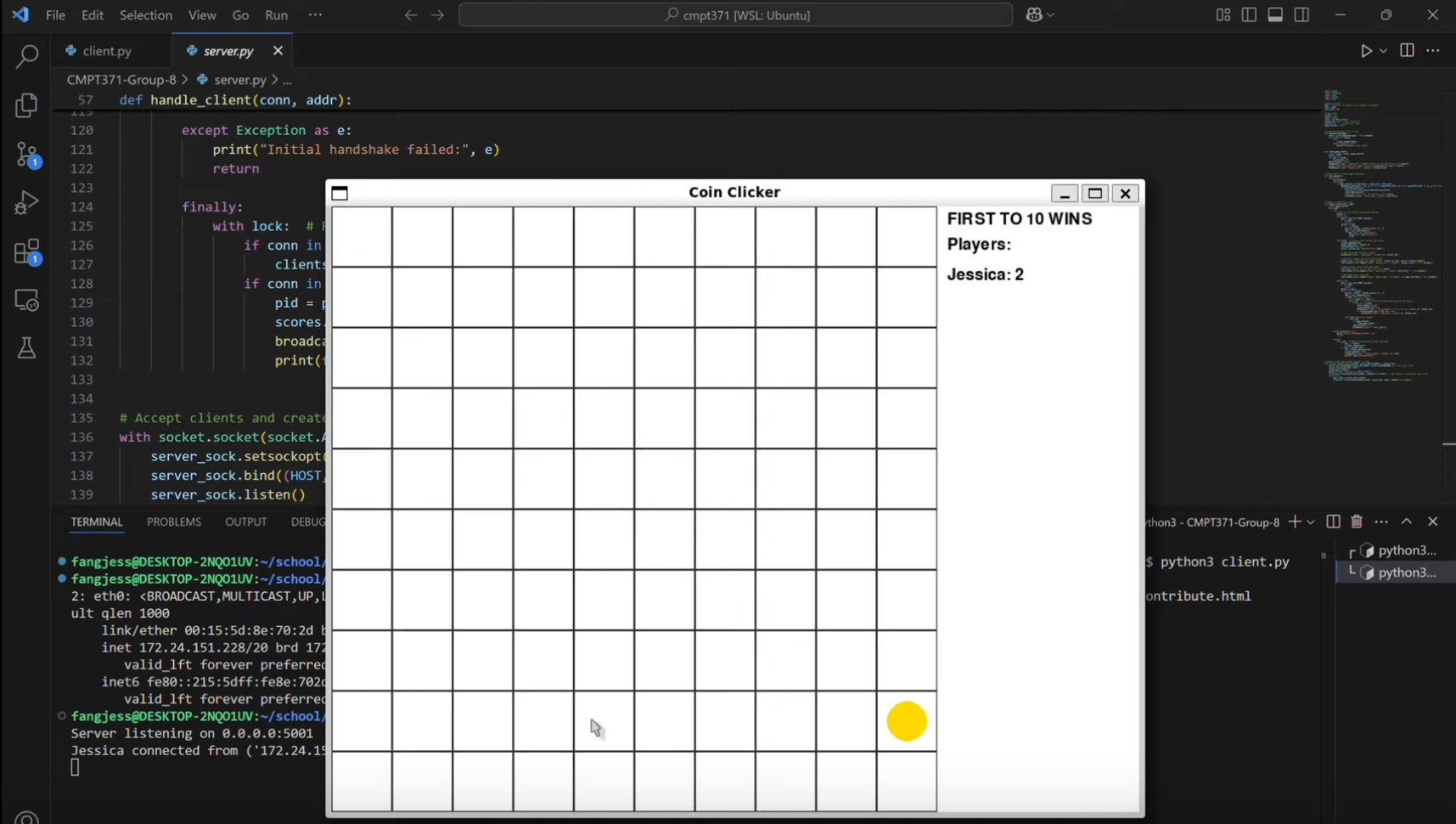The width and height of the screenshot is (1456, 824).
Task: Open the Source Control view
Action: pos(26,155)
